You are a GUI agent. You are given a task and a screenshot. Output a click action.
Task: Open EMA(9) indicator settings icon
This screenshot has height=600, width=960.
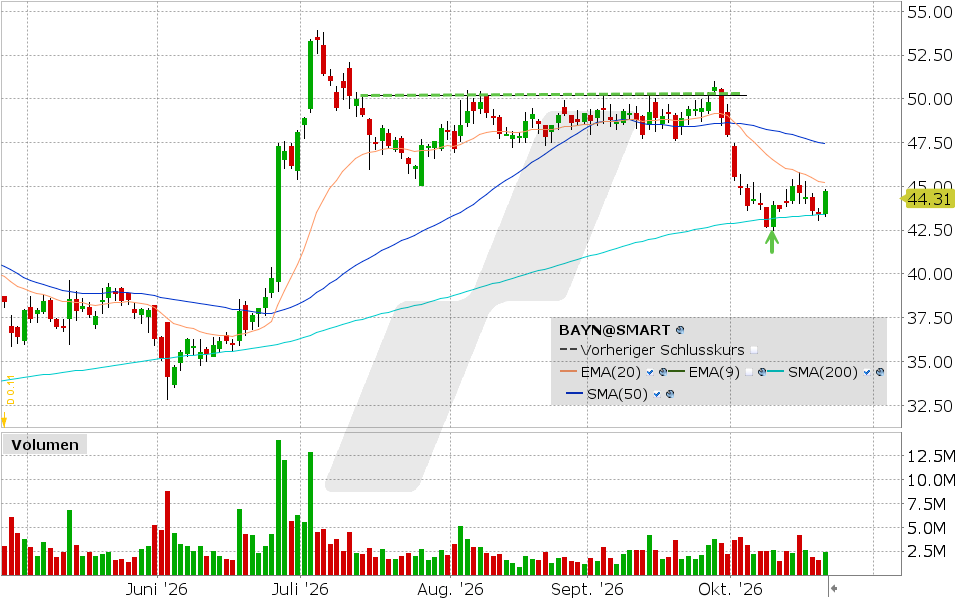762,372
